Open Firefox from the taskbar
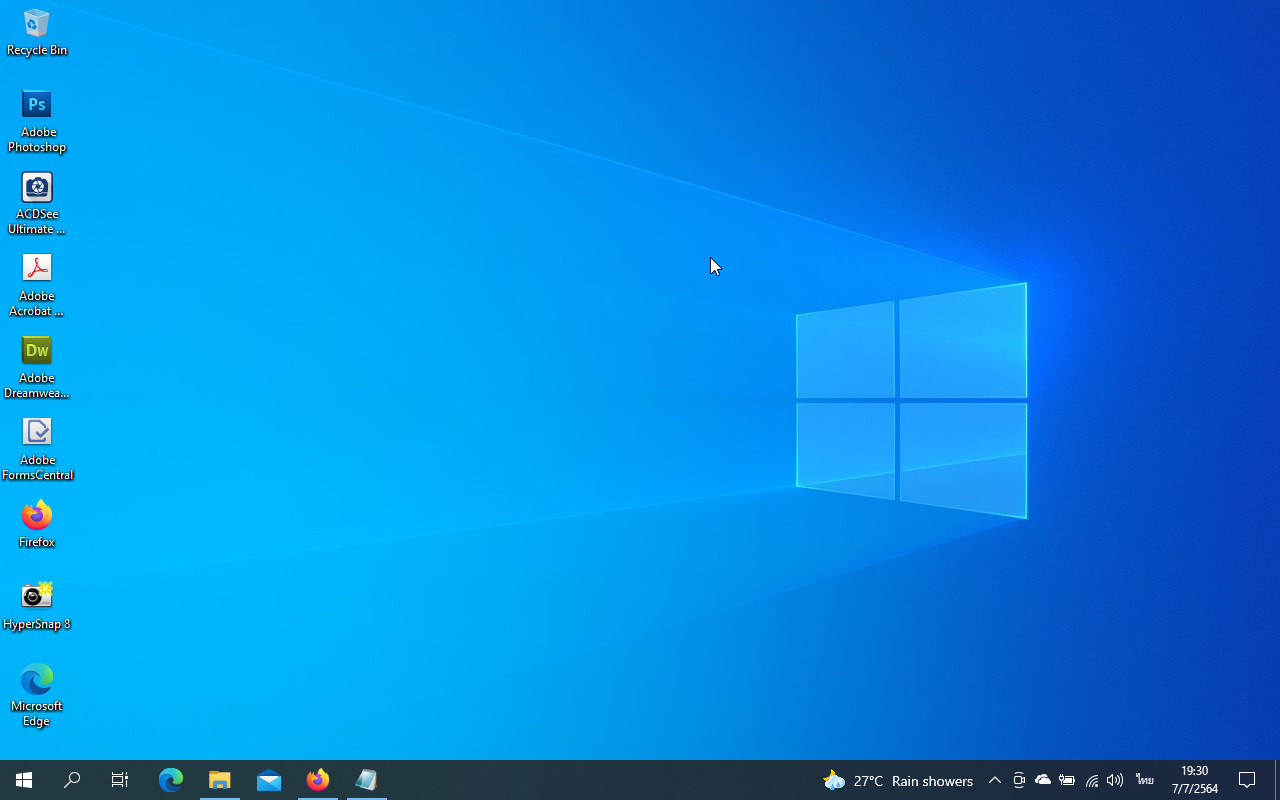The image size is (1280, 800). point(317,779)
